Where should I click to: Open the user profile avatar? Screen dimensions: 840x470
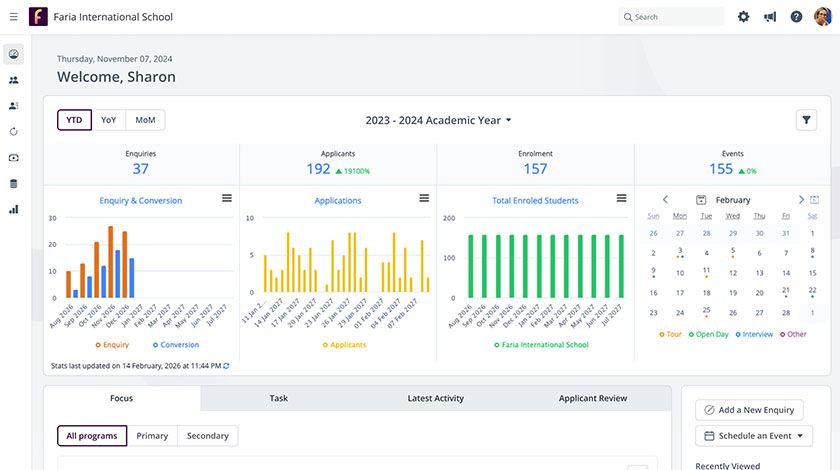click(822, 17)
